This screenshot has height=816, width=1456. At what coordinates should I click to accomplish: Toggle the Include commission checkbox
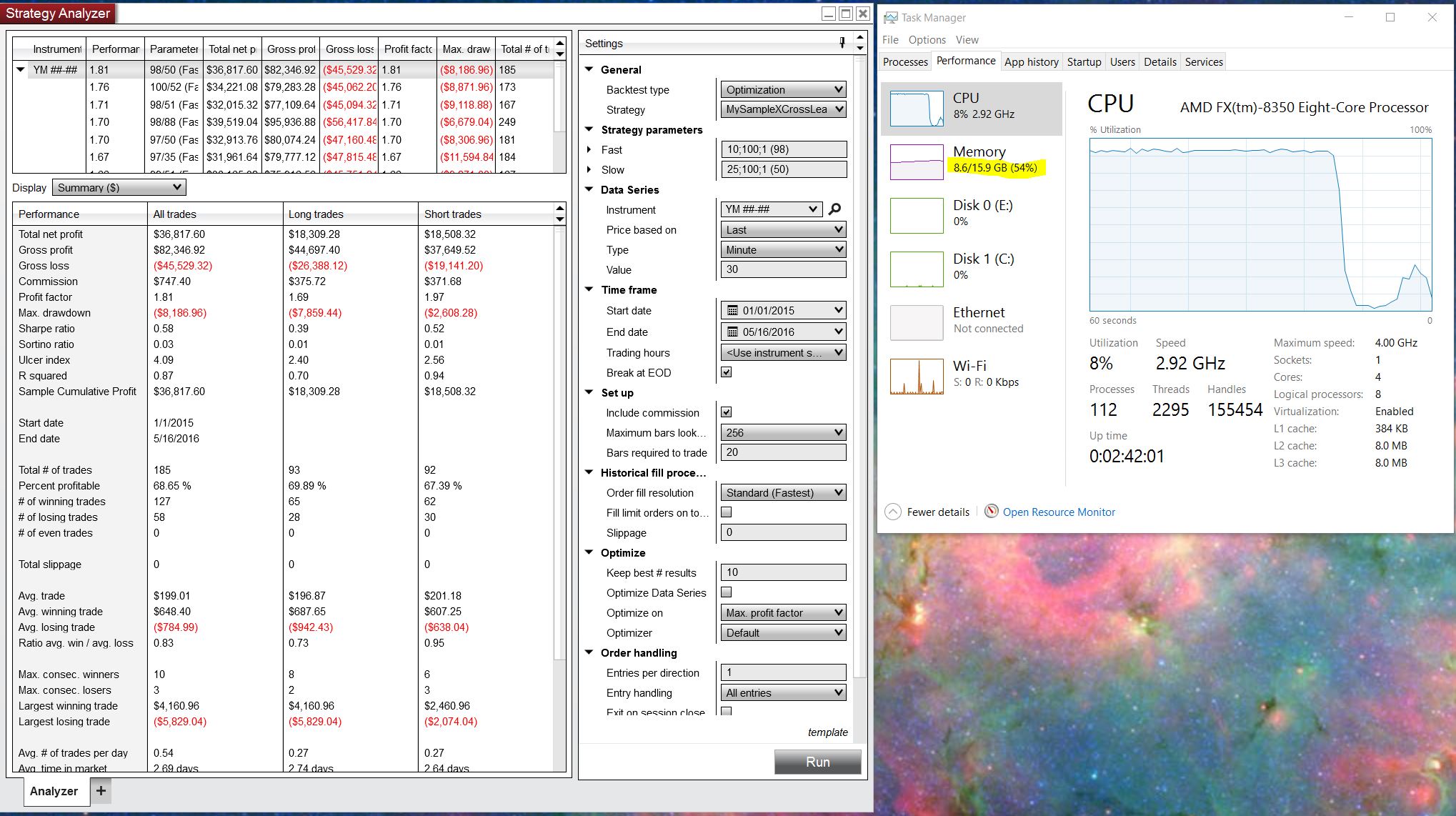pos(727,412)
